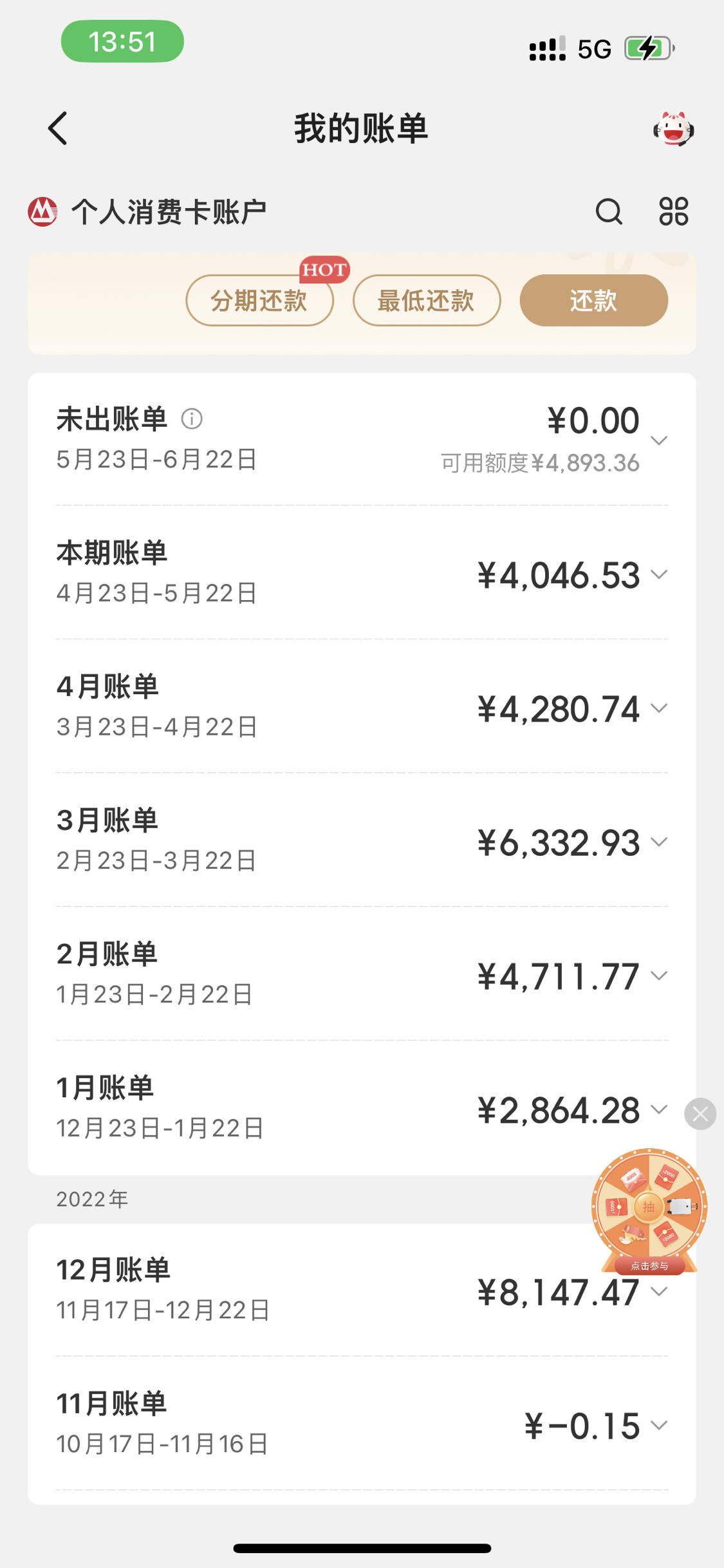Open the customer service mascot icon
Screen dimensions: 724x1568
(673, 129)
